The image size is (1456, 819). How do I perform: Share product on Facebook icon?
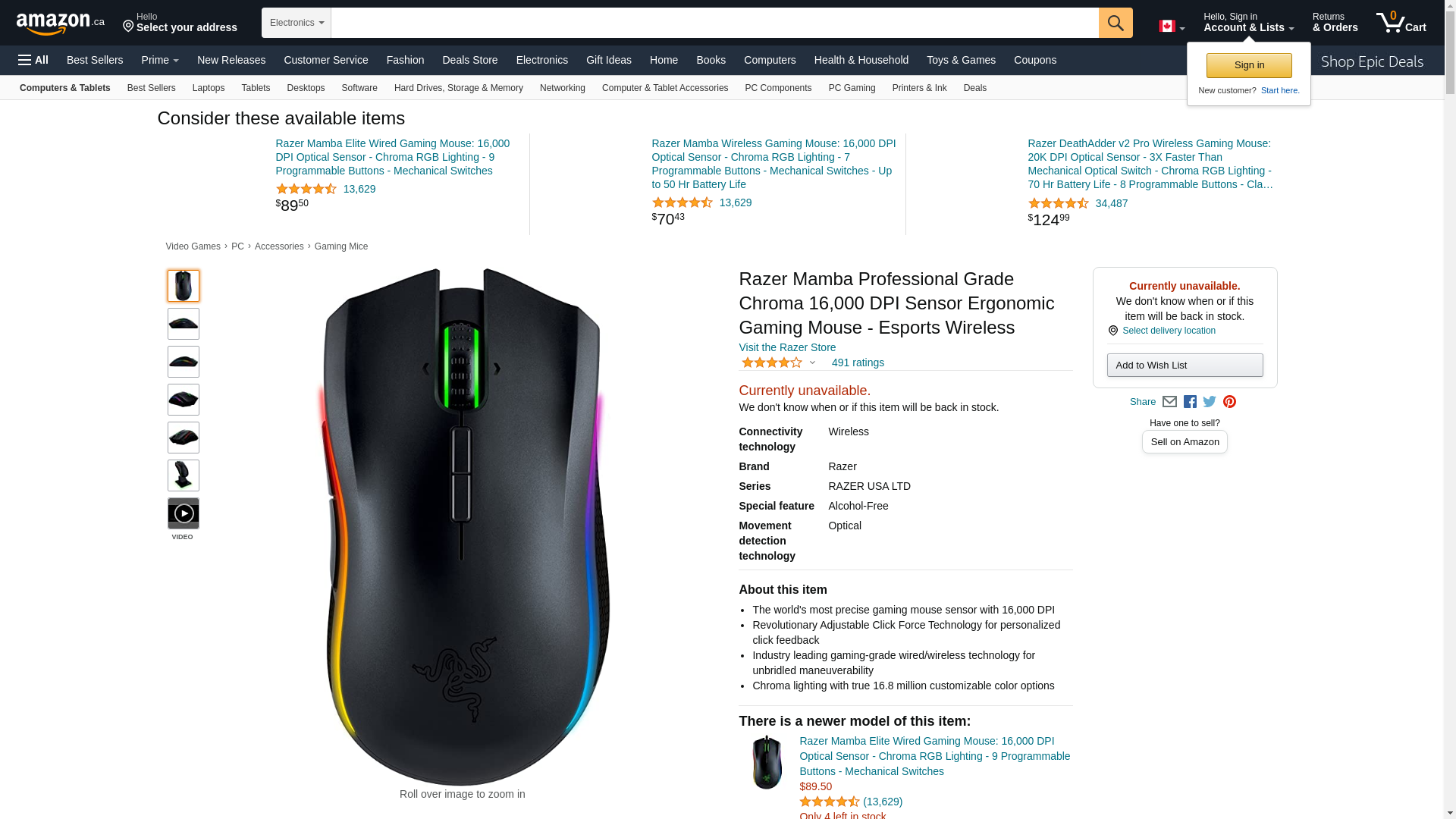(x=1190, y=402)
